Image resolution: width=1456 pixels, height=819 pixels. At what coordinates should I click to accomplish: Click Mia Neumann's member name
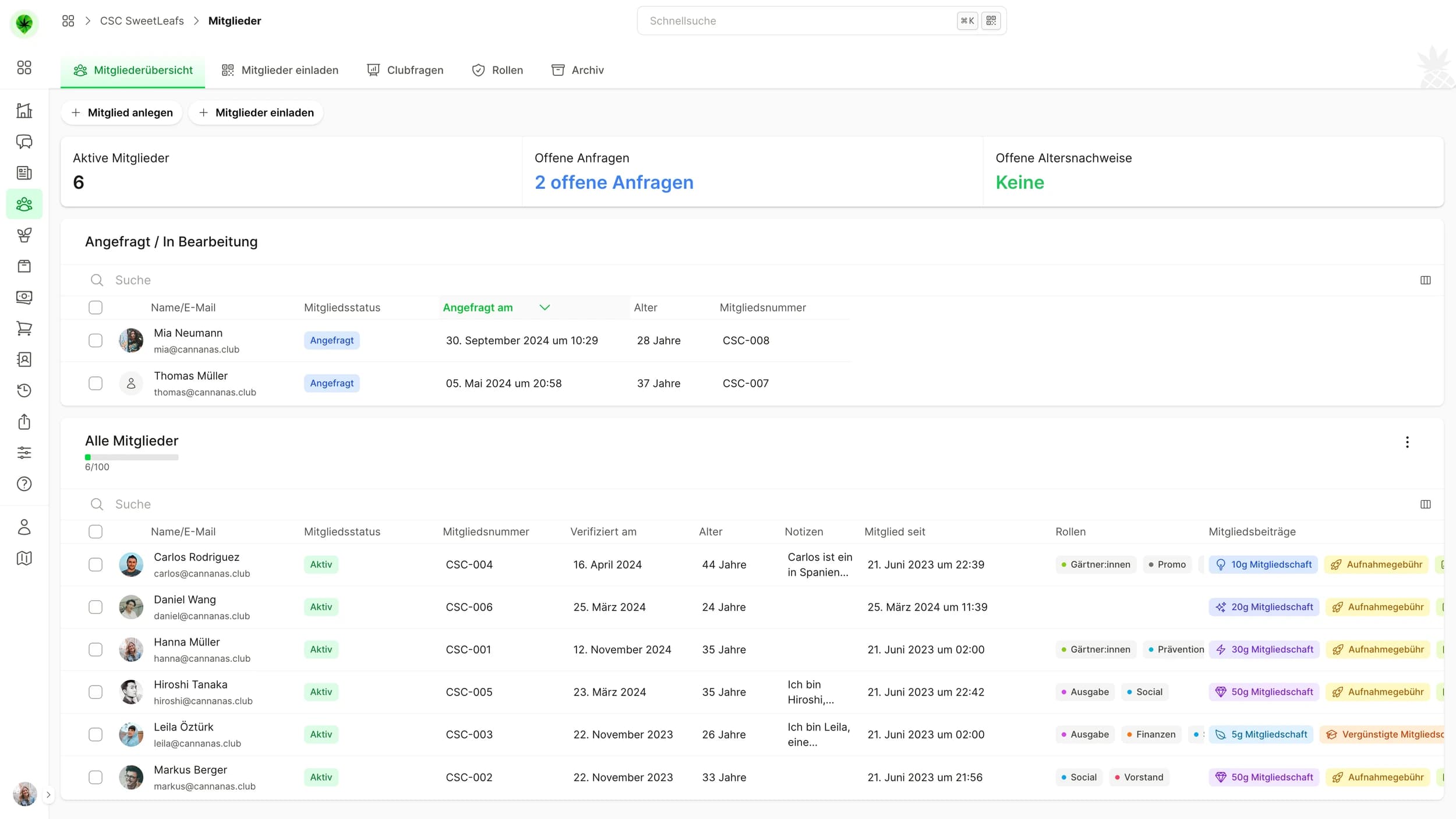188,333
